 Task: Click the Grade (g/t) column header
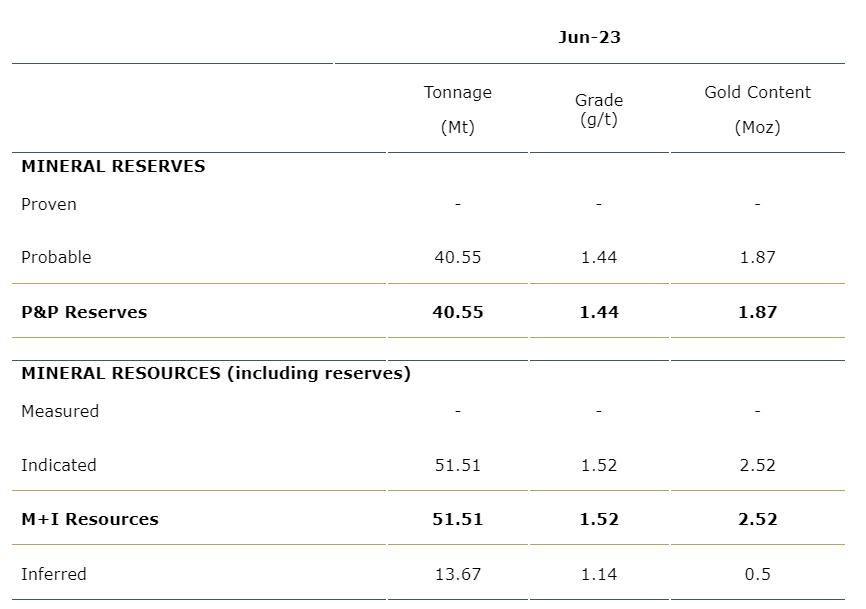pos(598,109)
